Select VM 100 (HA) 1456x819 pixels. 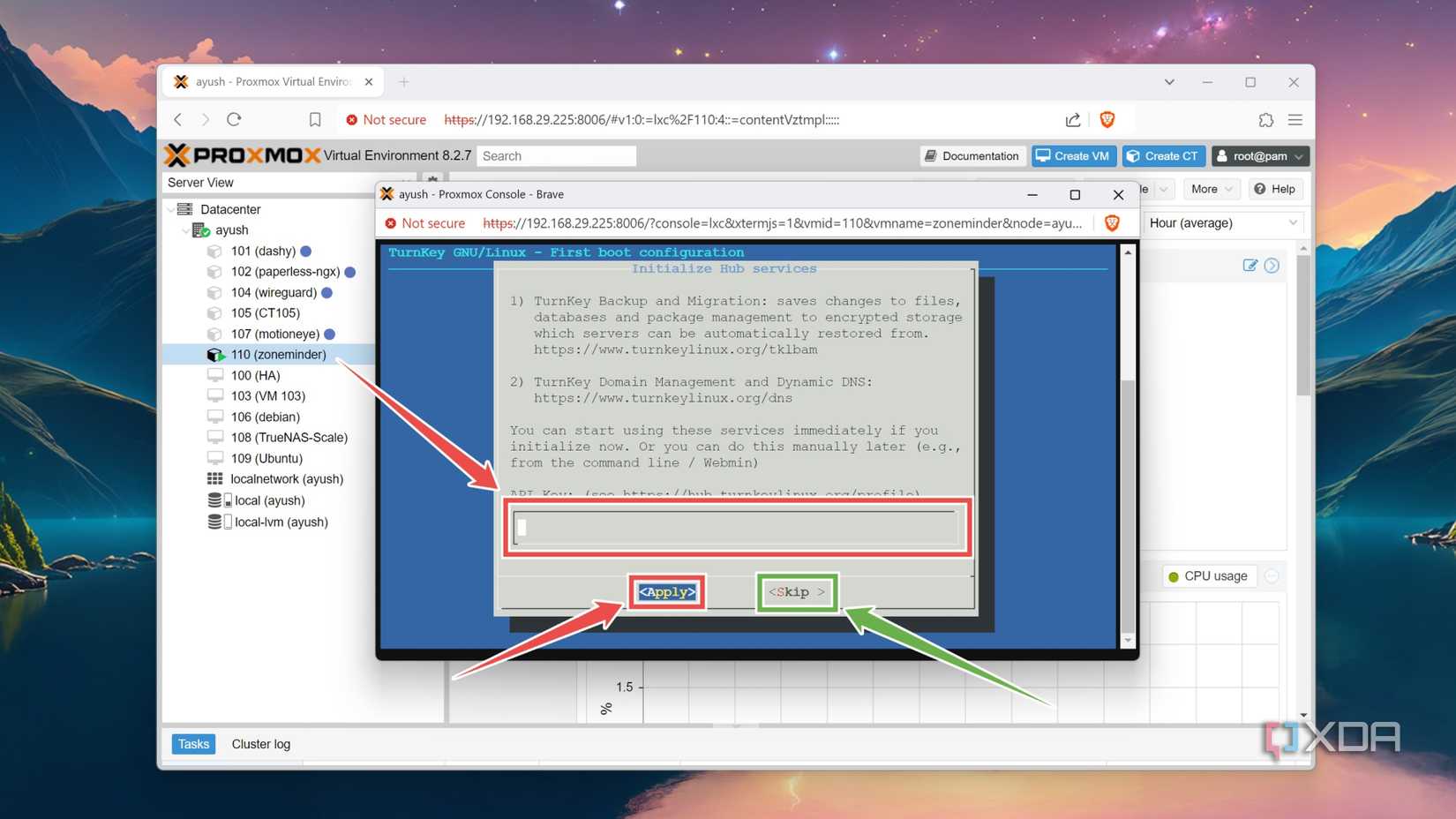[255, 376]
